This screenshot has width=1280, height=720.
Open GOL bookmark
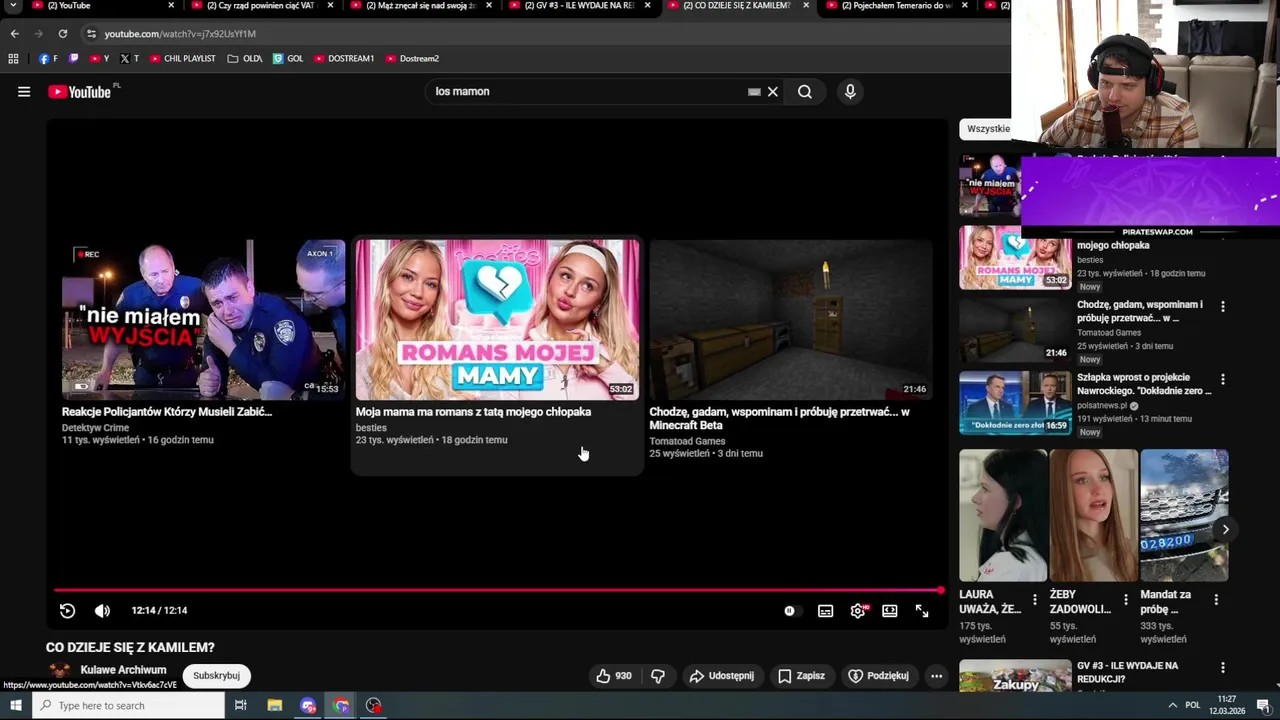(288, 59)
